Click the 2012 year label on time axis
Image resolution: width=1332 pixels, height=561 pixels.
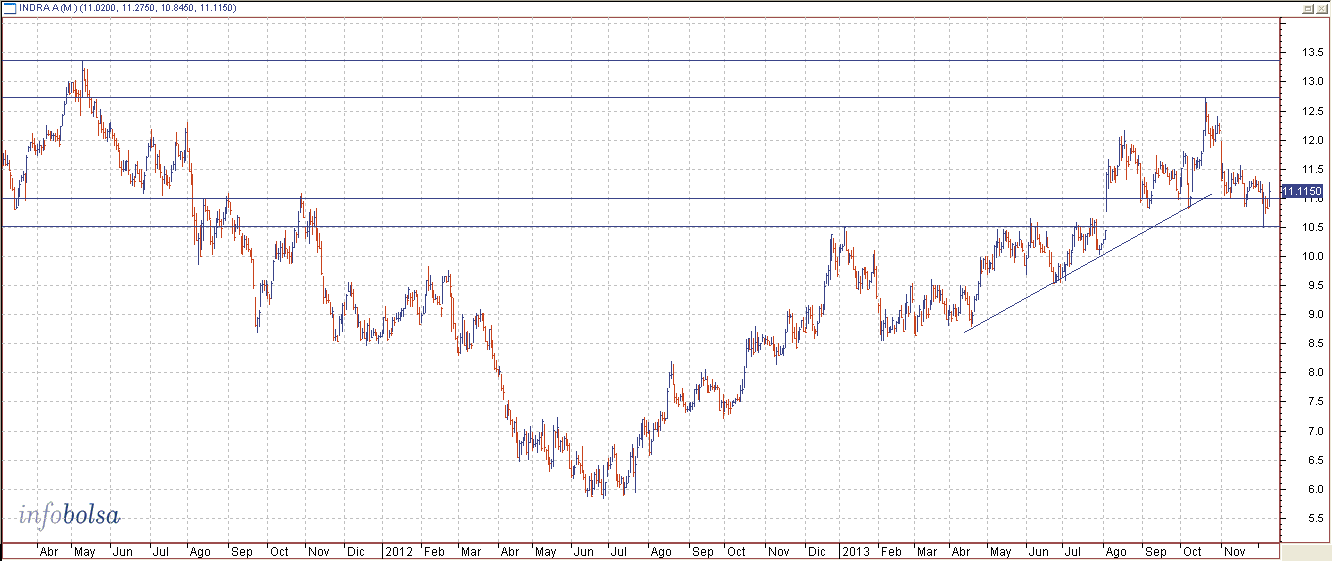click(x=399, y=551)
